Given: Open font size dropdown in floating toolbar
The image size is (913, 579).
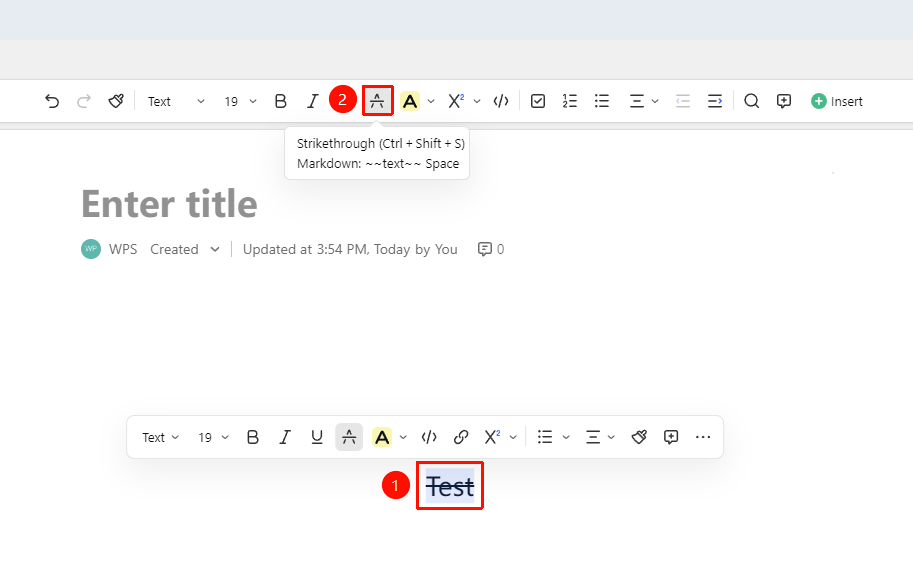Looking at the screenshot, I should click(x=214, y=437).
